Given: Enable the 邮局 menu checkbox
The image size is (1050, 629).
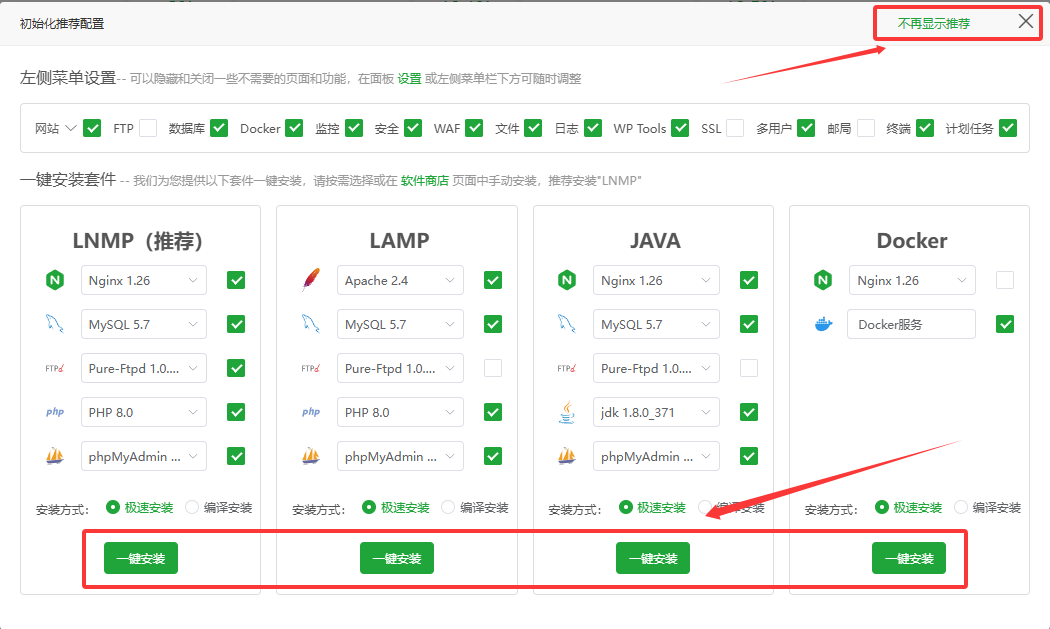Looking at the screenshot, I should (866, 128).
